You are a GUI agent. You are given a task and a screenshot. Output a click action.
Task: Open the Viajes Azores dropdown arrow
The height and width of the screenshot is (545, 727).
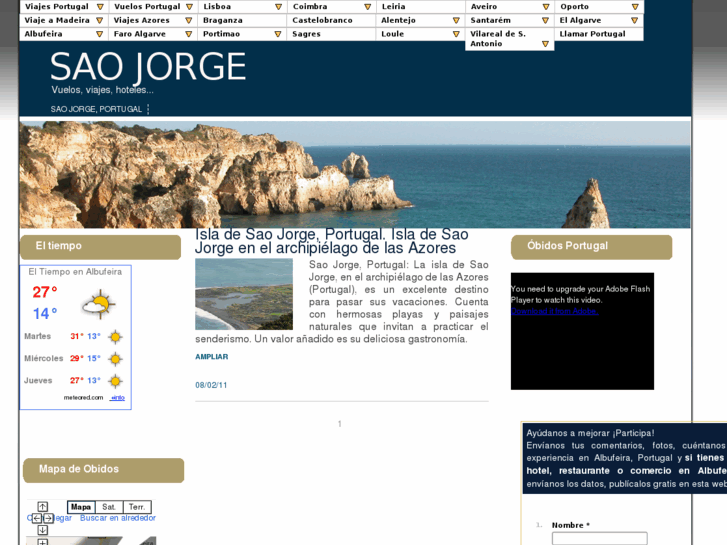point(188,20)
